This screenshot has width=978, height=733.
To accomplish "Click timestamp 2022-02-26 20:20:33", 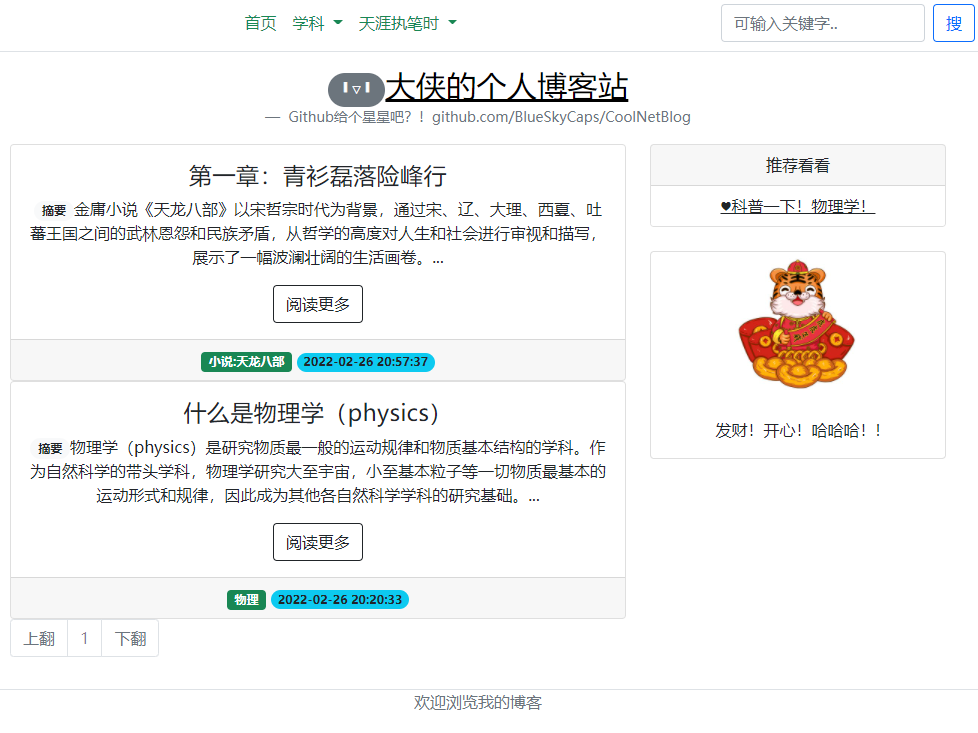I will point(339,600).
